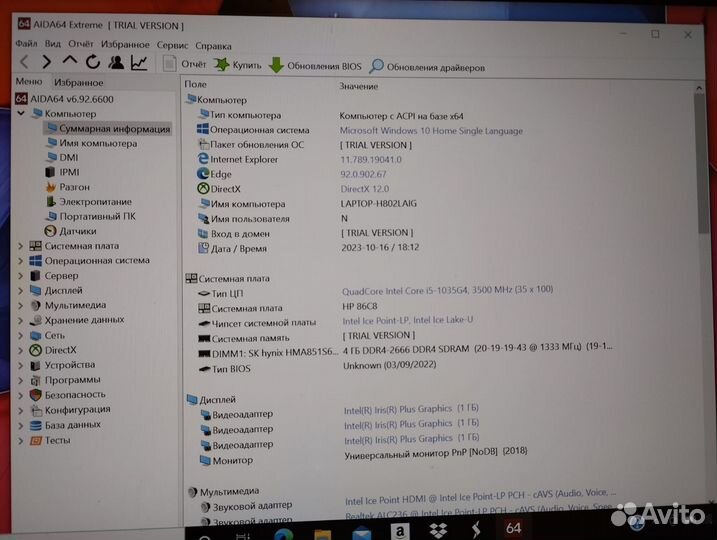
Task: Open the DirectX 12.0 value link
Action: 364,189
